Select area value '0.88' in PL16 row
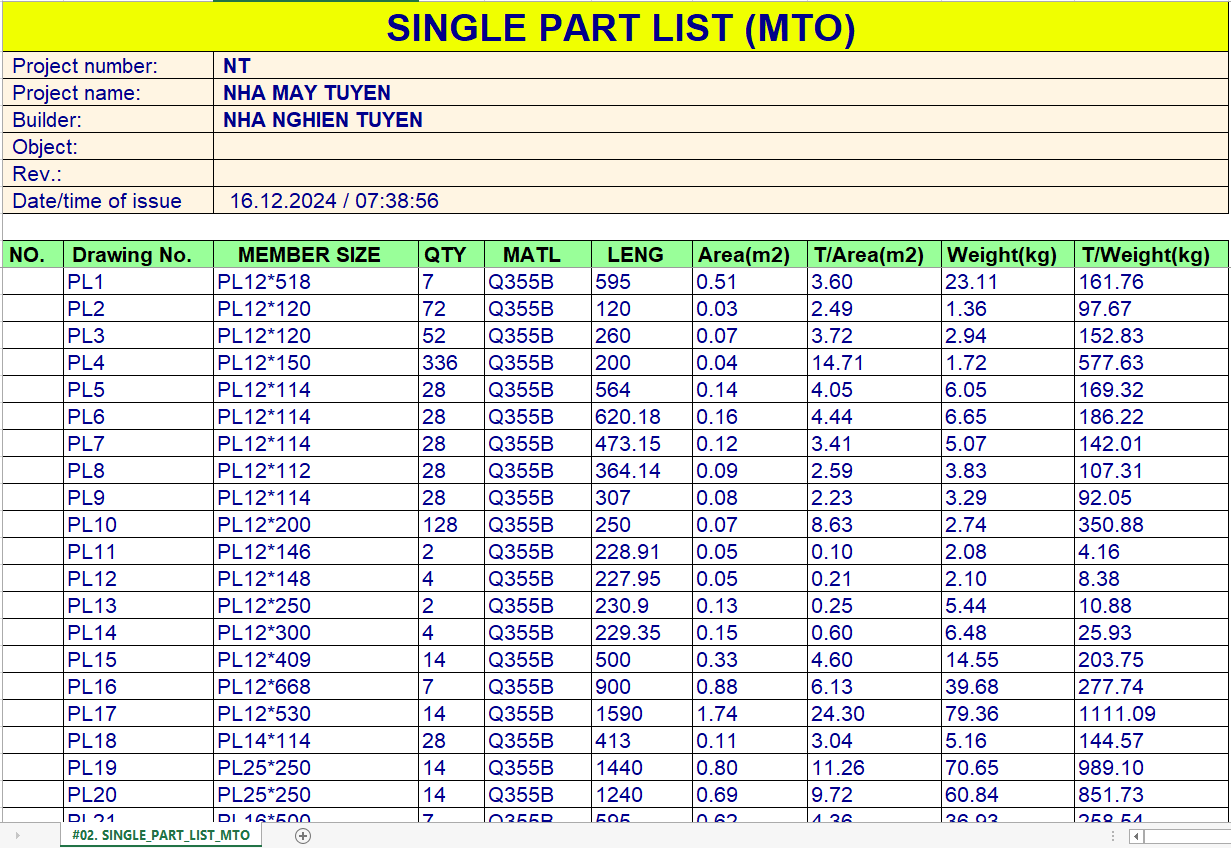 750,687
